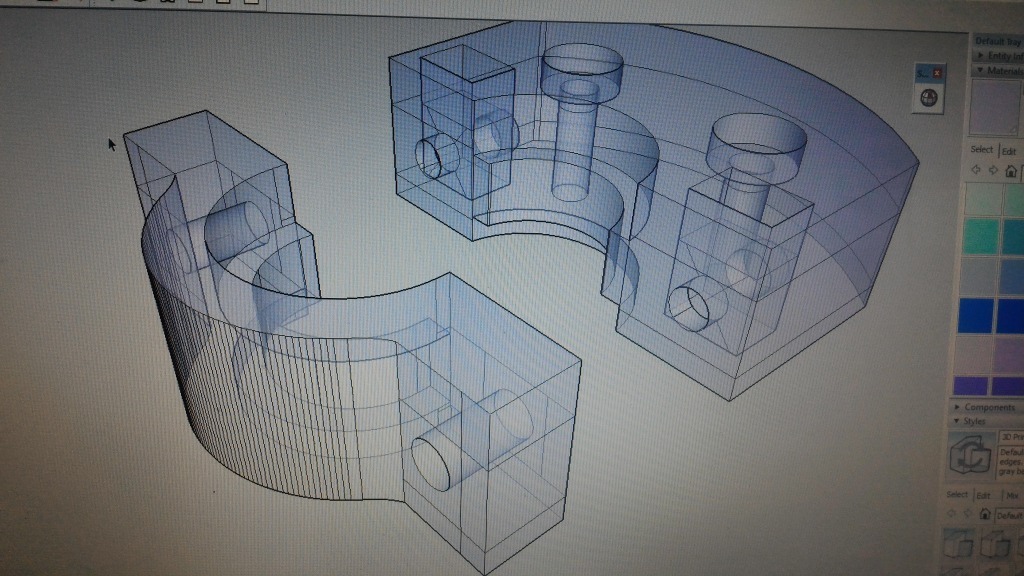Click the globe icon in the small floating toolbar
The width and height of the screenshot is (1024, 576).
tap(929, 98)
